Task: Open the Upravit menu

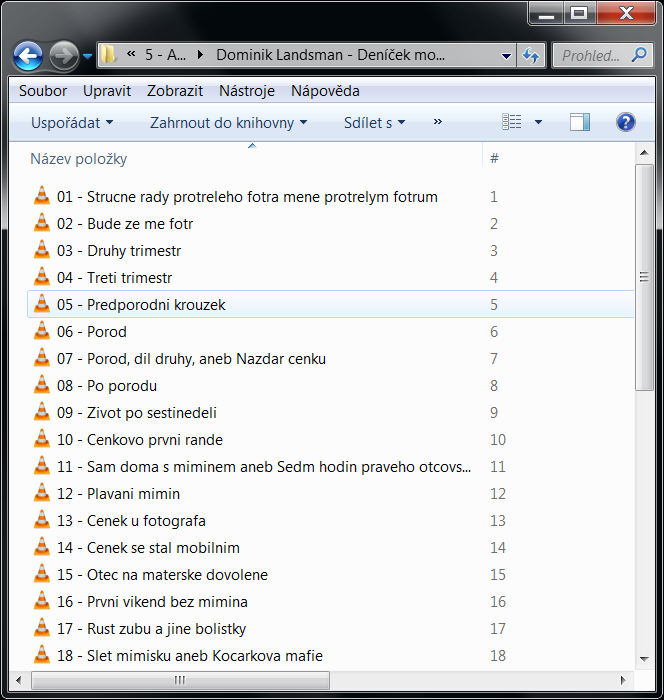Action: [x=107, y=91]
